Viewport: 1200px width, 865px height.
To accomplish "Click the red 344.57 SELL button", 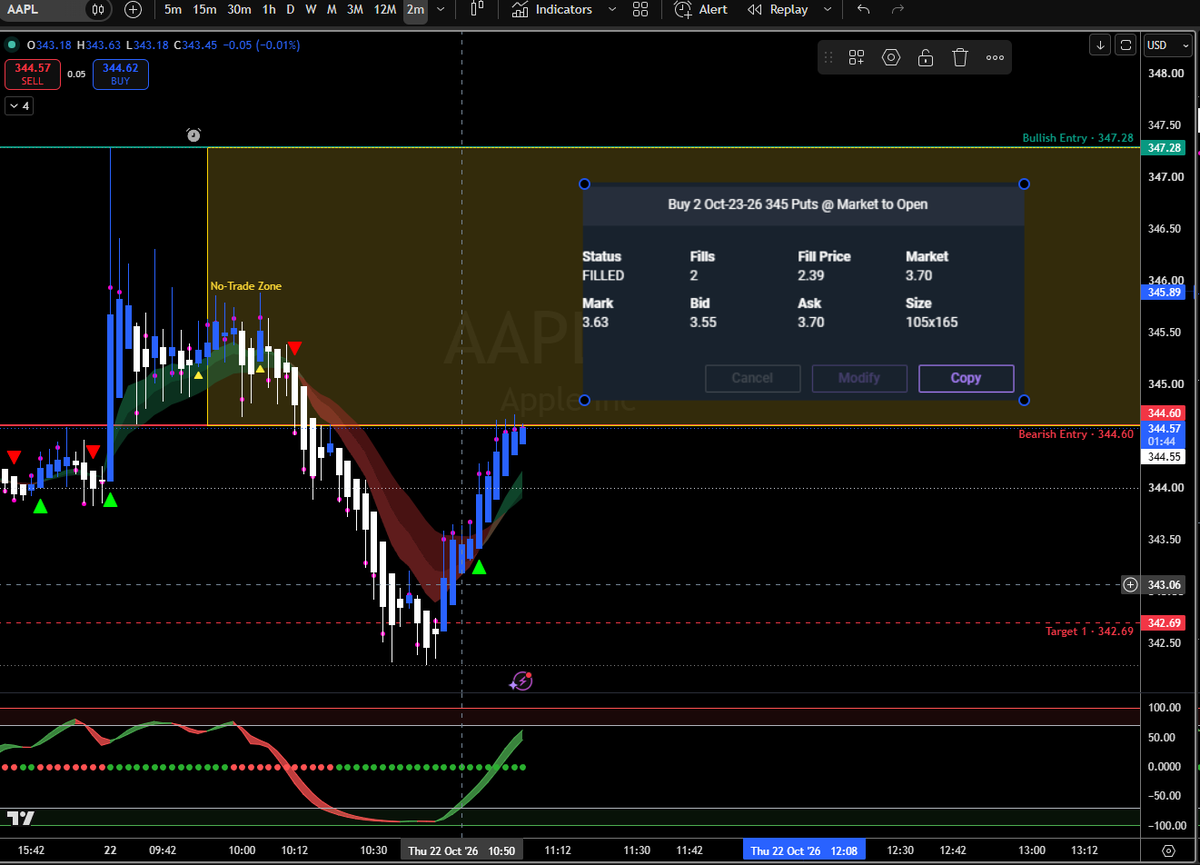I will click(x=32, y=74).
